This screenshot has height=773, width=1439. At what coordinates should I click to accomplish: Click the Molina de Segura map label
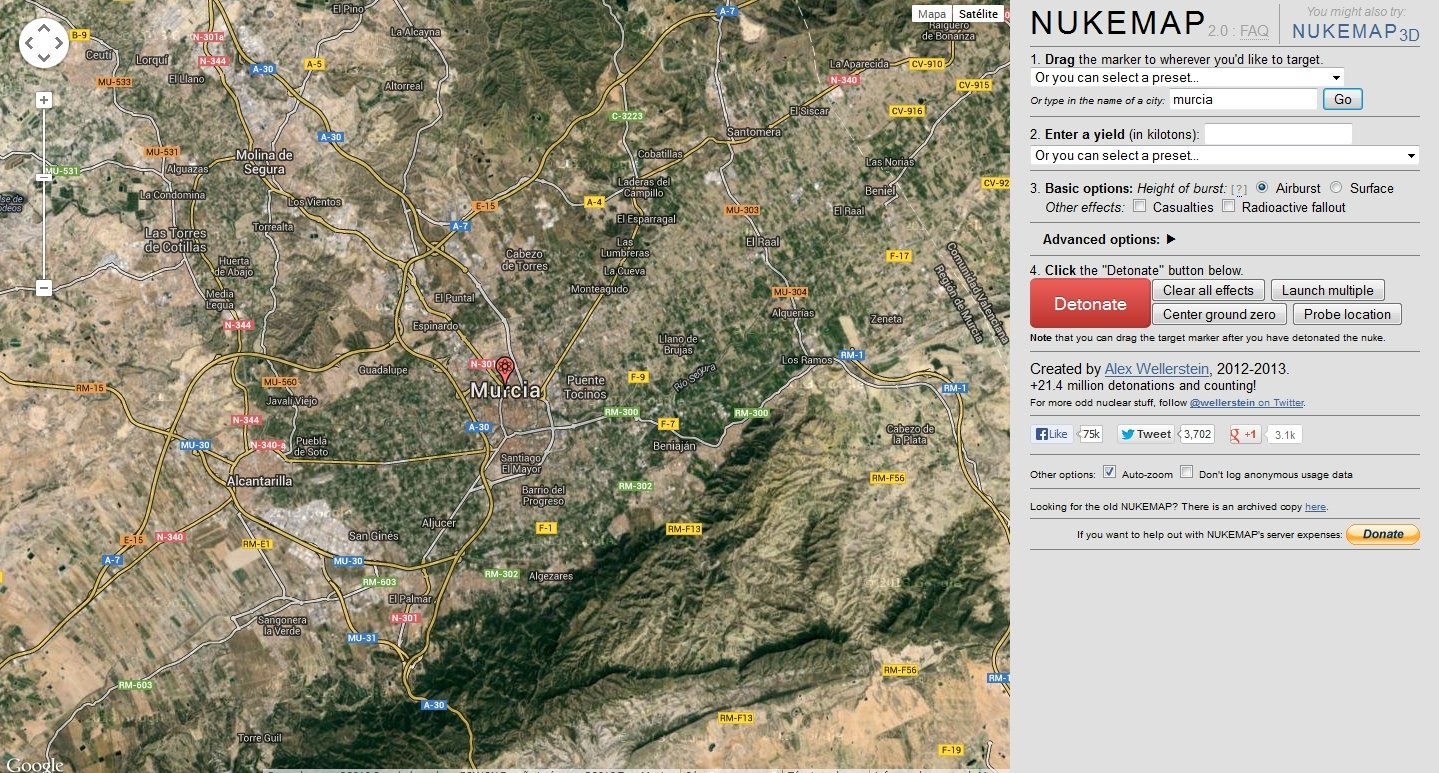click(x=264, y=162)
